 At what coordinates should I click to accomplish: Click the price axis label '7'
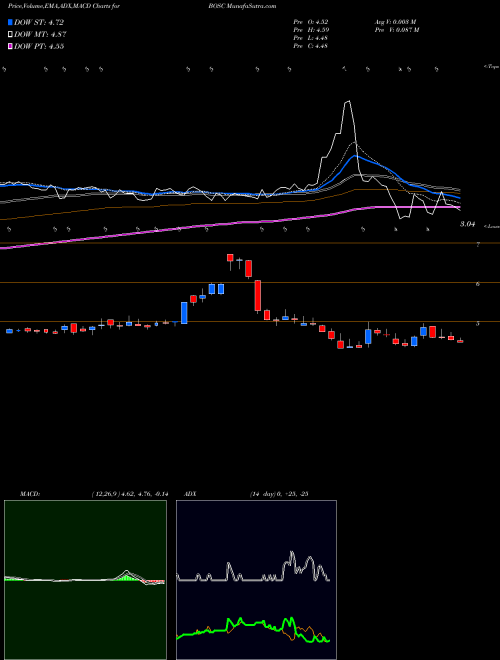click(478, 244)
